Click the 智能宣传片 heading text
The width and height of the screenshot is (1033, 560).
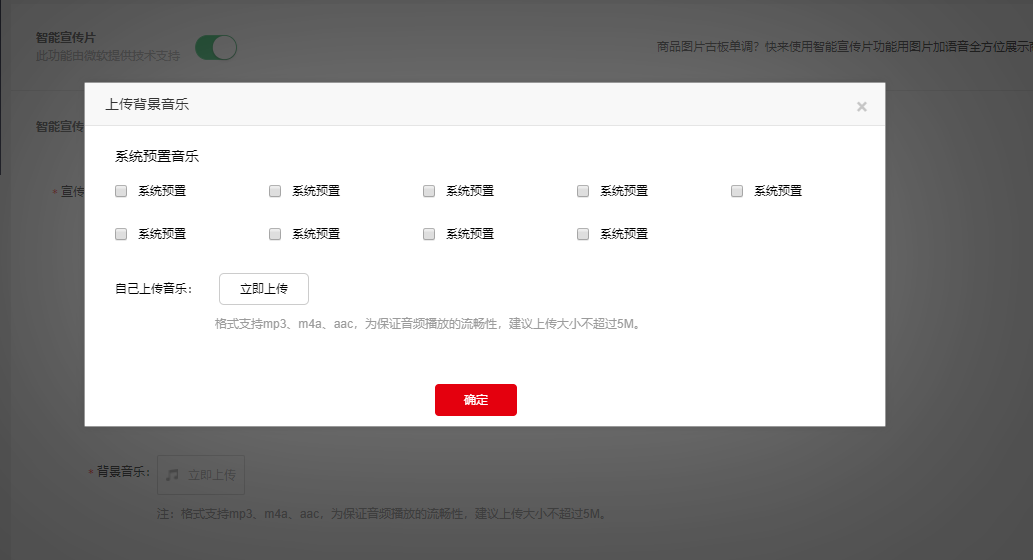[66, 38]
